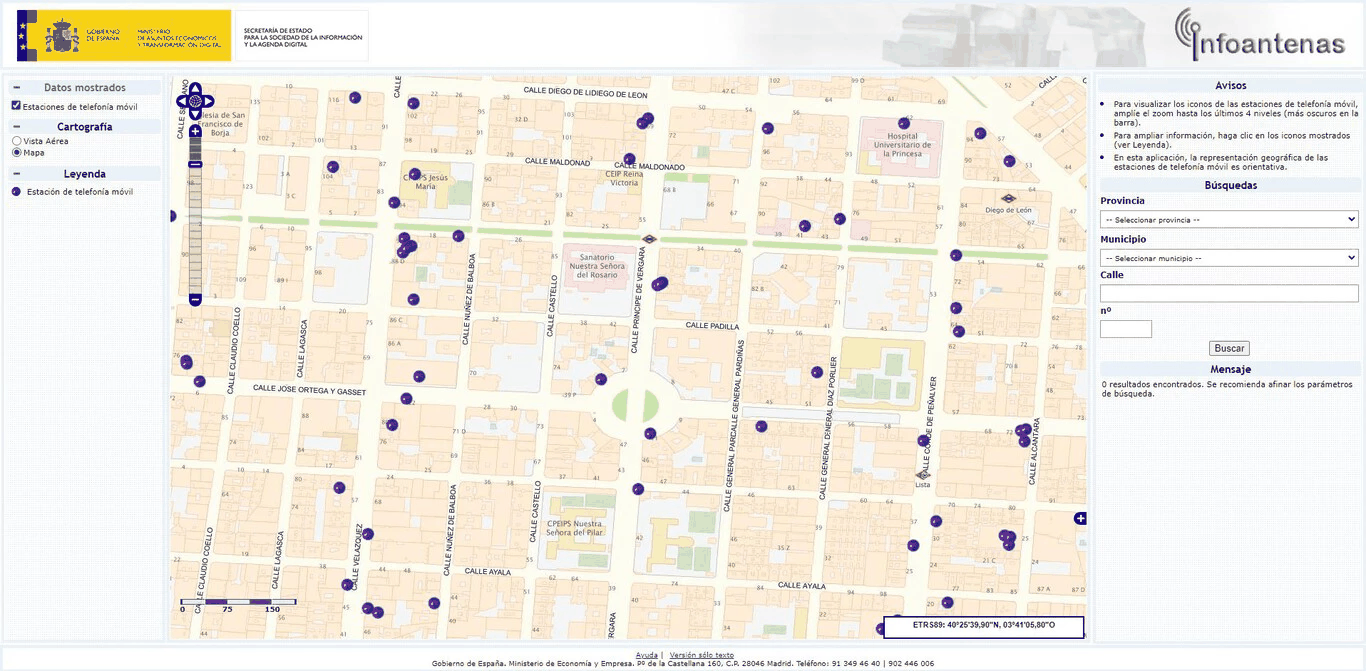Click the legend mobile station icon

16,192
